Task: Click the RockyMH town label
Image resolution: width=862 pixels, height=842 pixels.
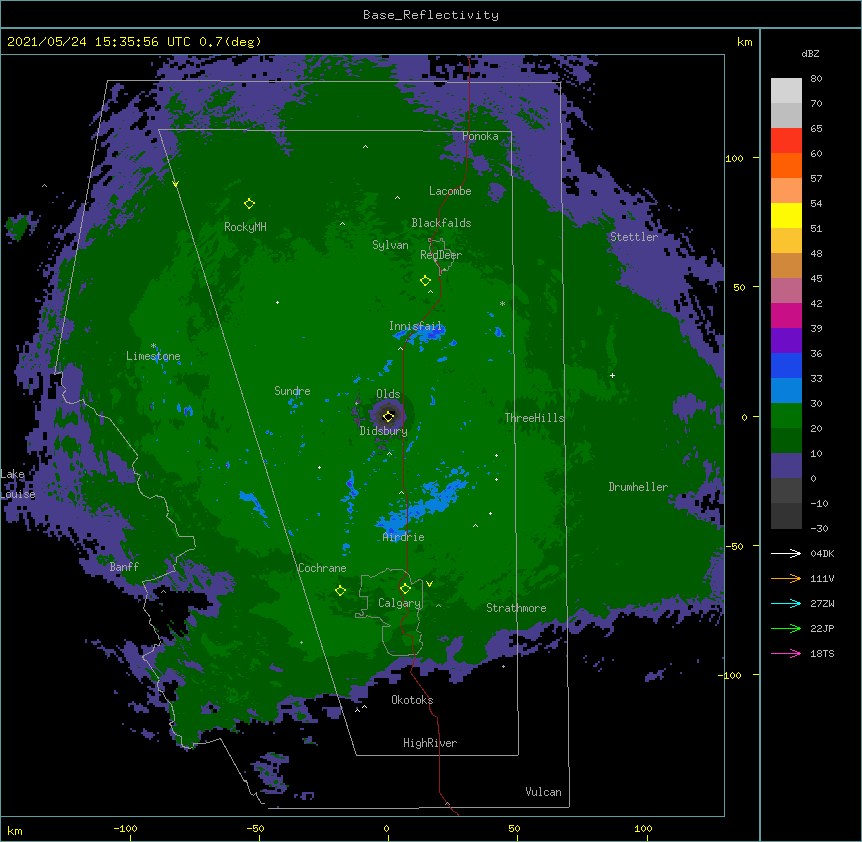Action: [x=245, y=227]
